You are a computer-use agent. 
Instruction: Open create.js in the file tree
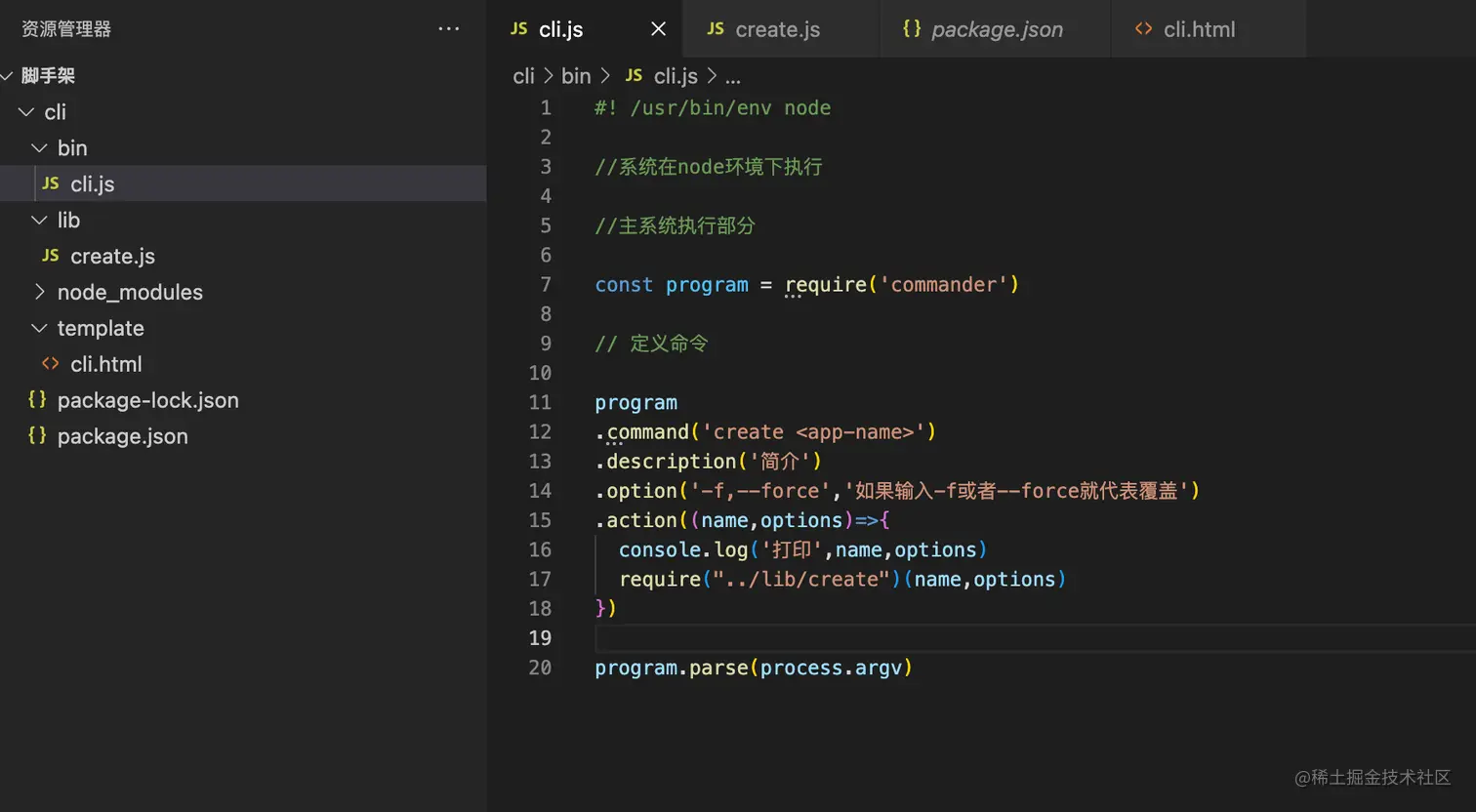243,256
